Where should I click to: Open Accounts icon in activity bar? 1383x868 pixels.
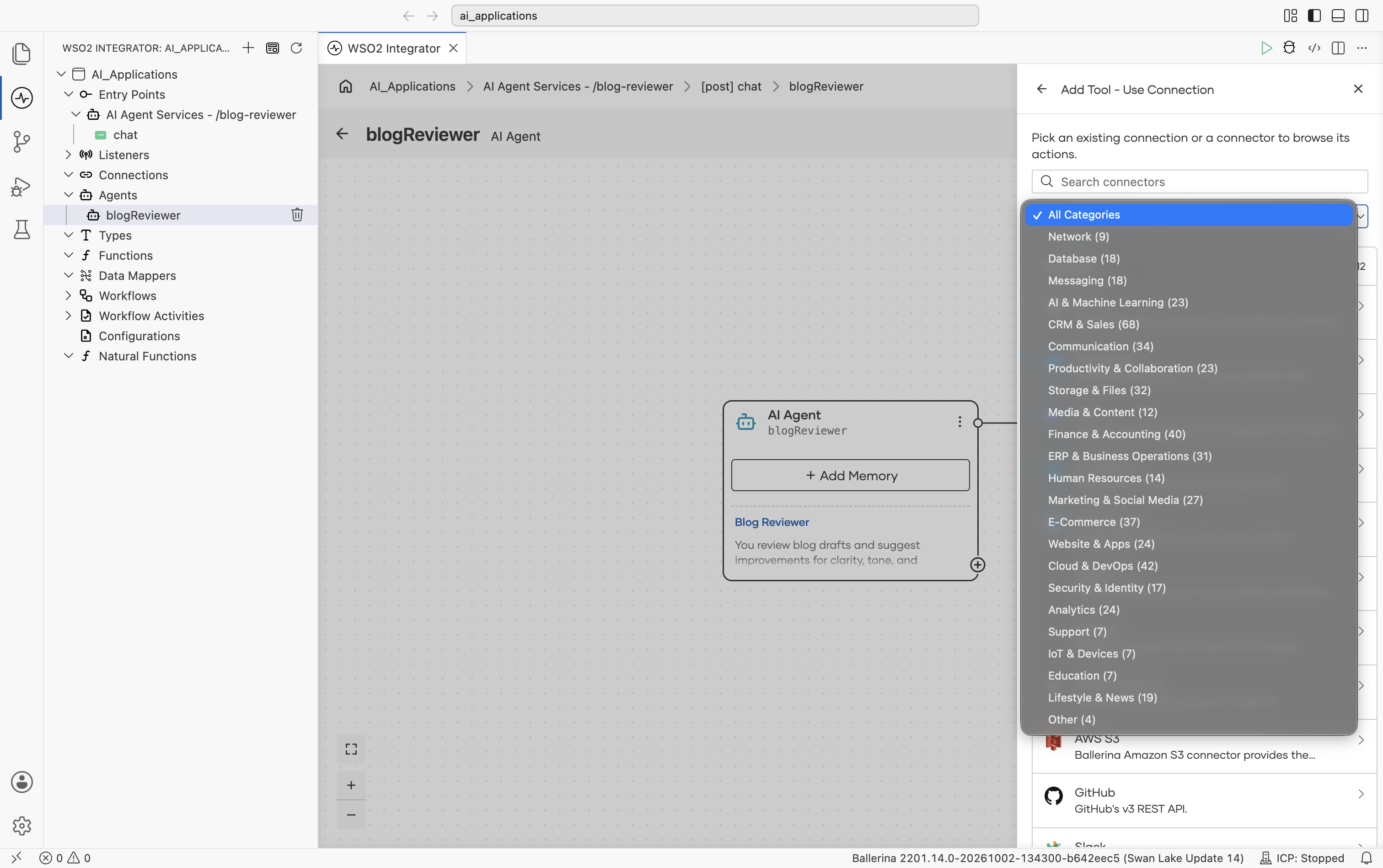tap(22, 782)
